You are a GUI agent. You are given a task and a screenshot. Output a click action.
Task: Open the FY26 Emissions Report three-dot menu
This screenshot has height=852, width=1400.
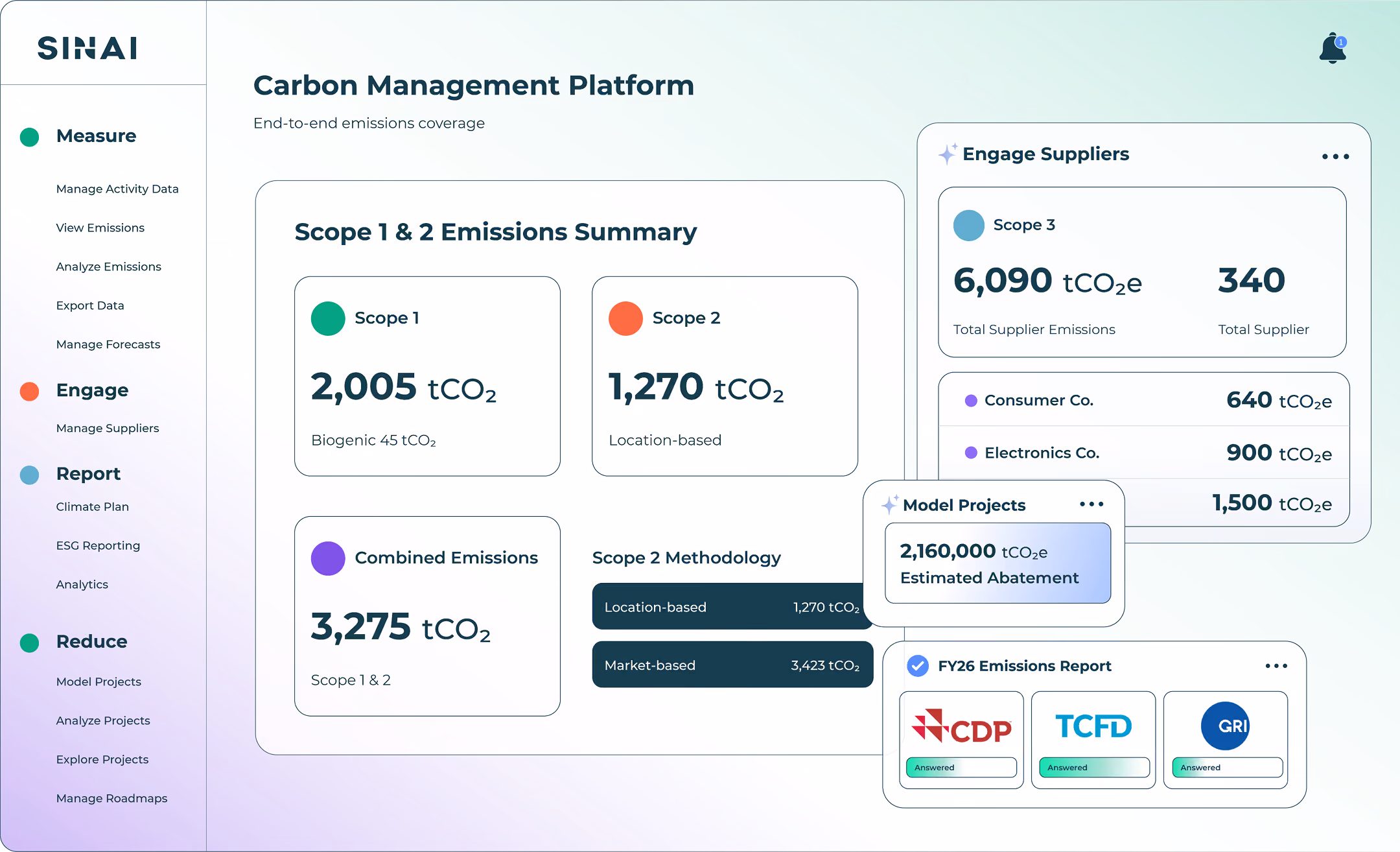tap(1276, 666)
